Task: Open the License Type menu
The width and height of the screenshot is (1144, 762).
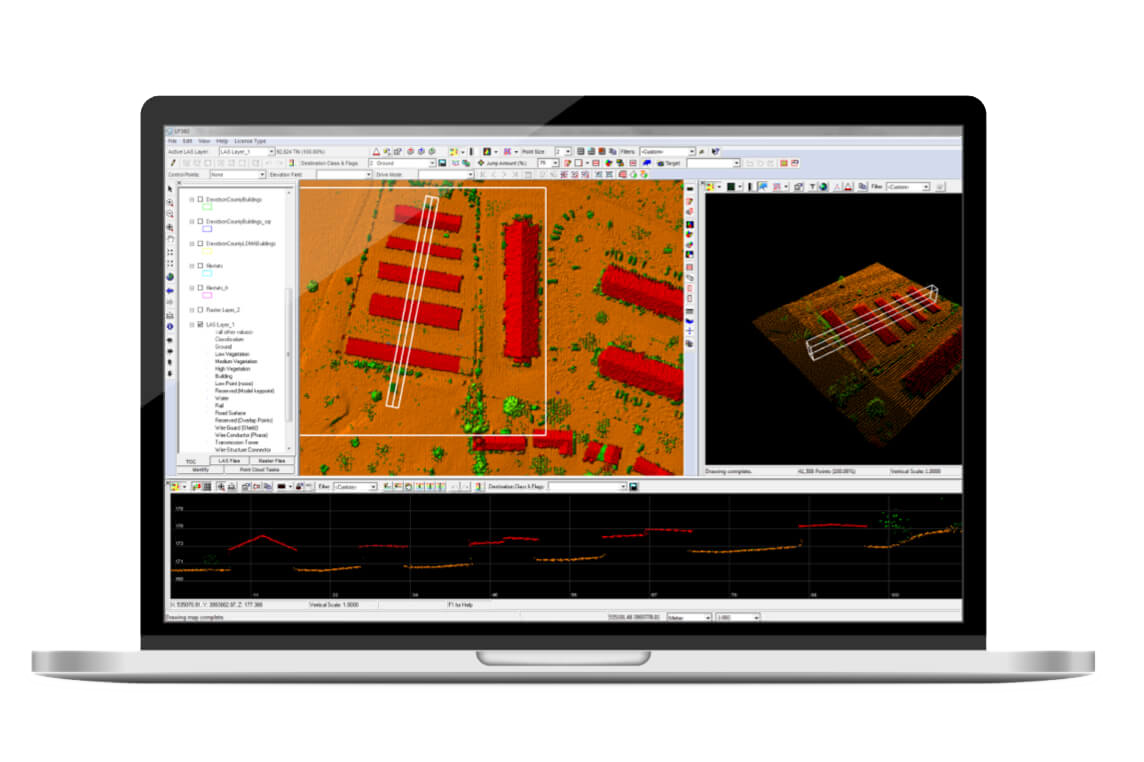Action: point(250,141)
